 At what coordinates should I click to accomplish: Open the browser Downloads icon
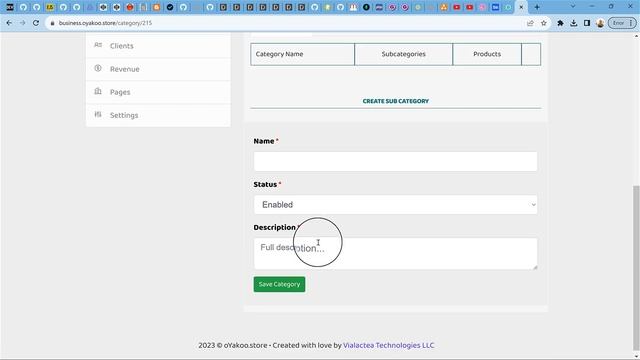click(x=573, y=23)
